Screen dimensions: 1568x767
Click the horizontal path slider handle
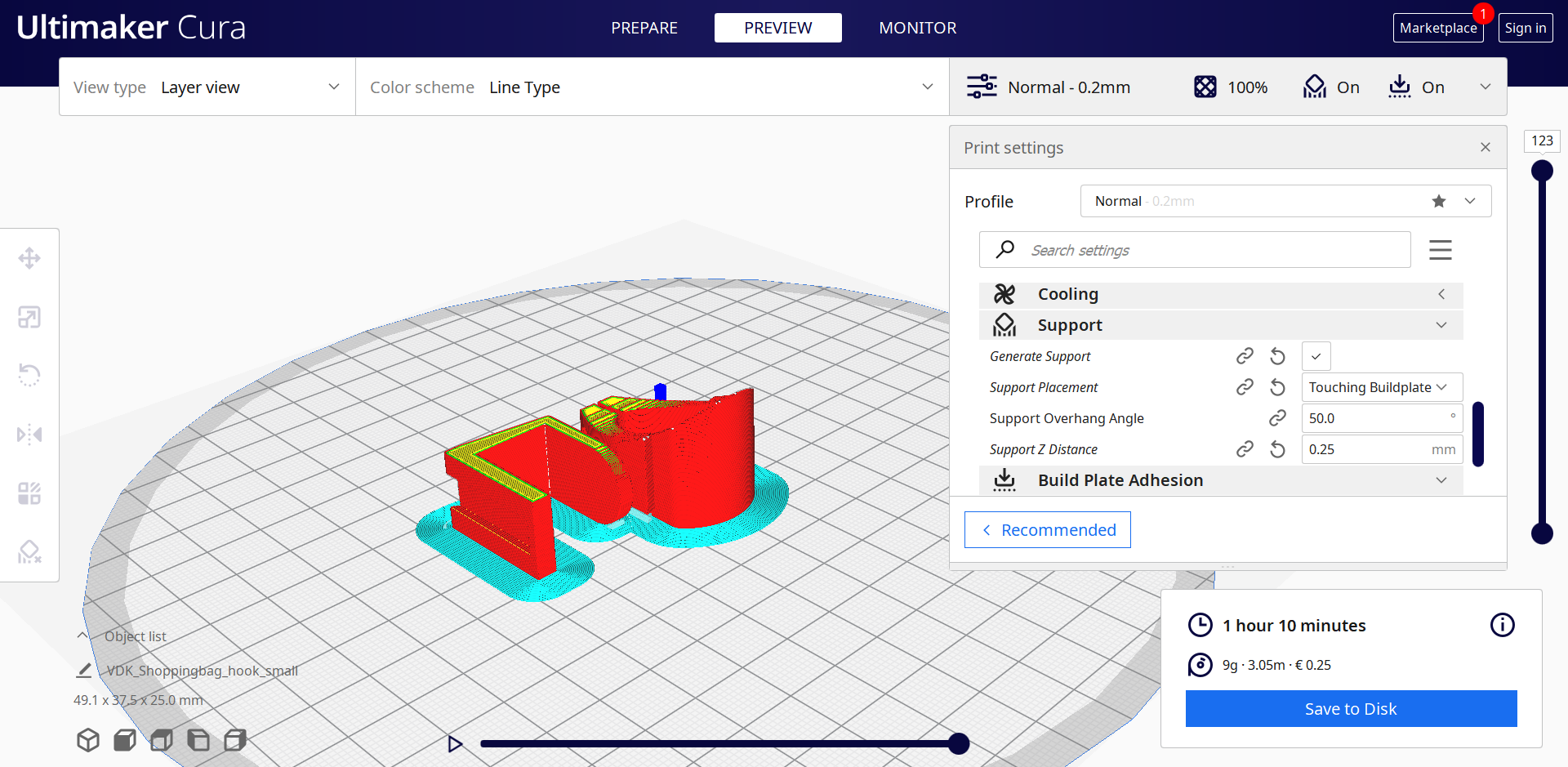[x=959, y=743]
